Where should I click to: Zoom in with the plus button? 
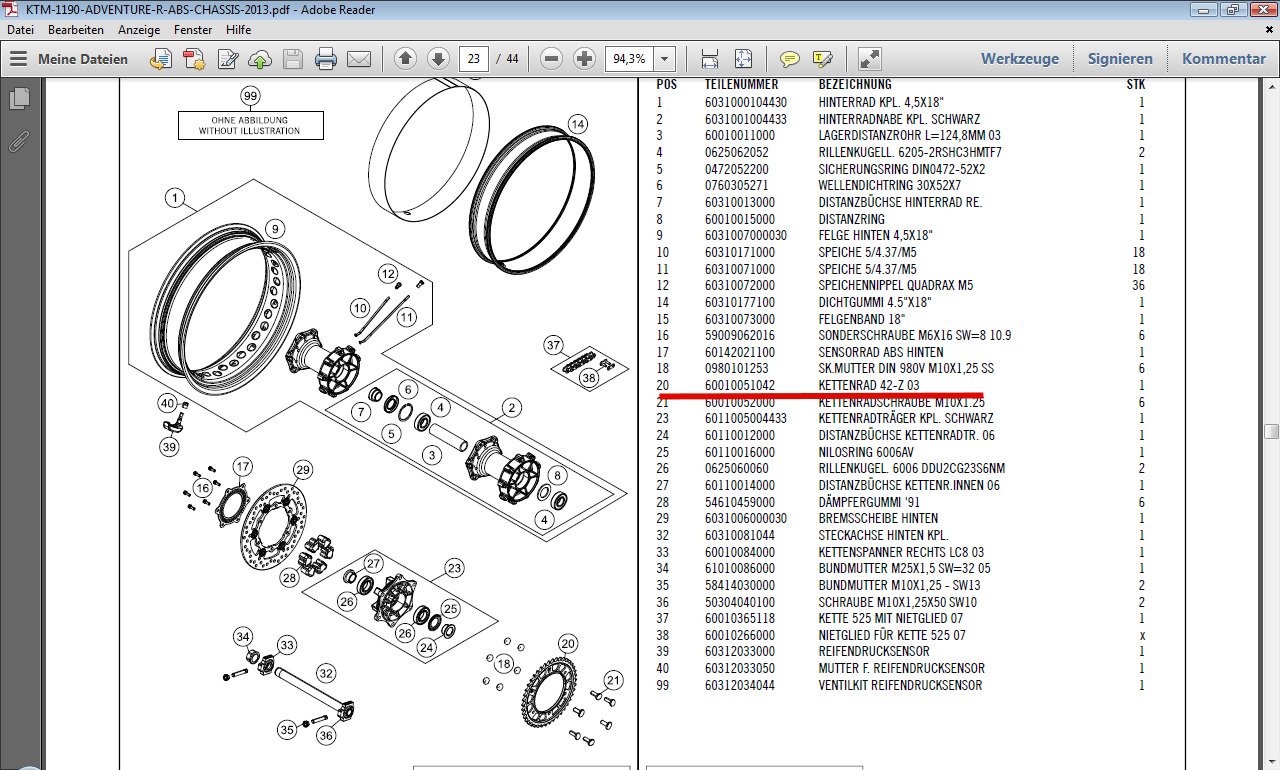[x=585, y=59]
